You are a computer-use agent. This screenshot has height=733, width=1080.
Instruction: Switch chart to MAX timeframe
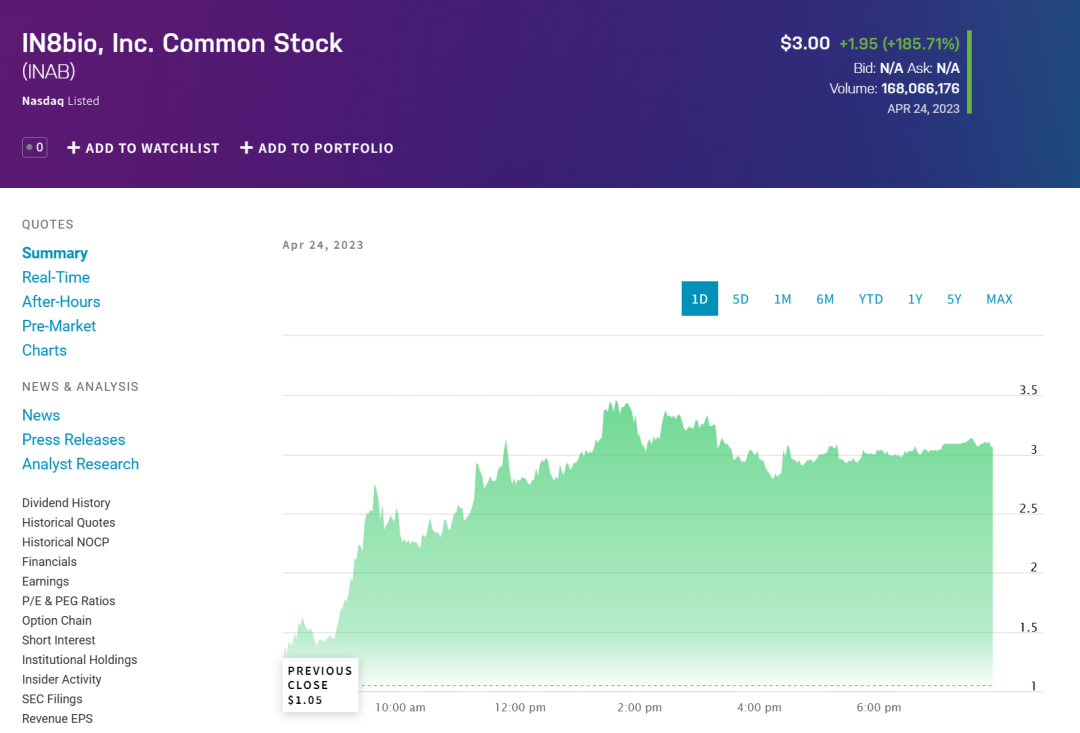pos(999,298)
